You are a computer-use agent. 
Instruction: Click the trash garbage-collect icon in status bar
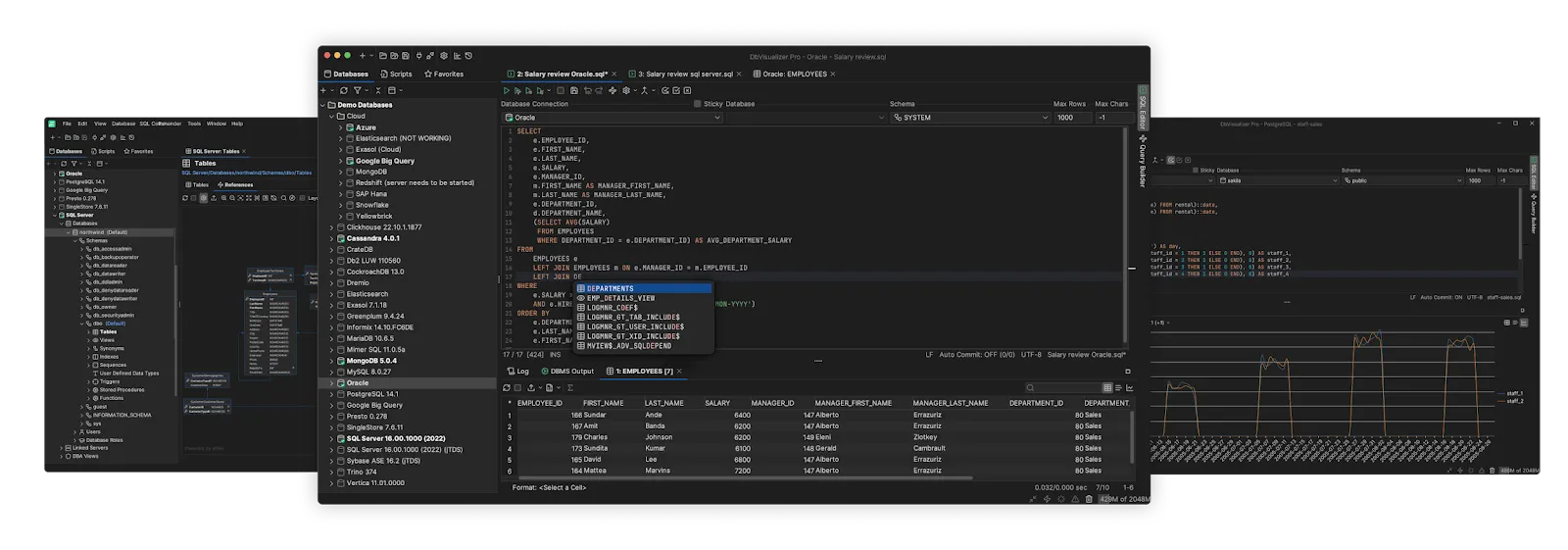1089,499
